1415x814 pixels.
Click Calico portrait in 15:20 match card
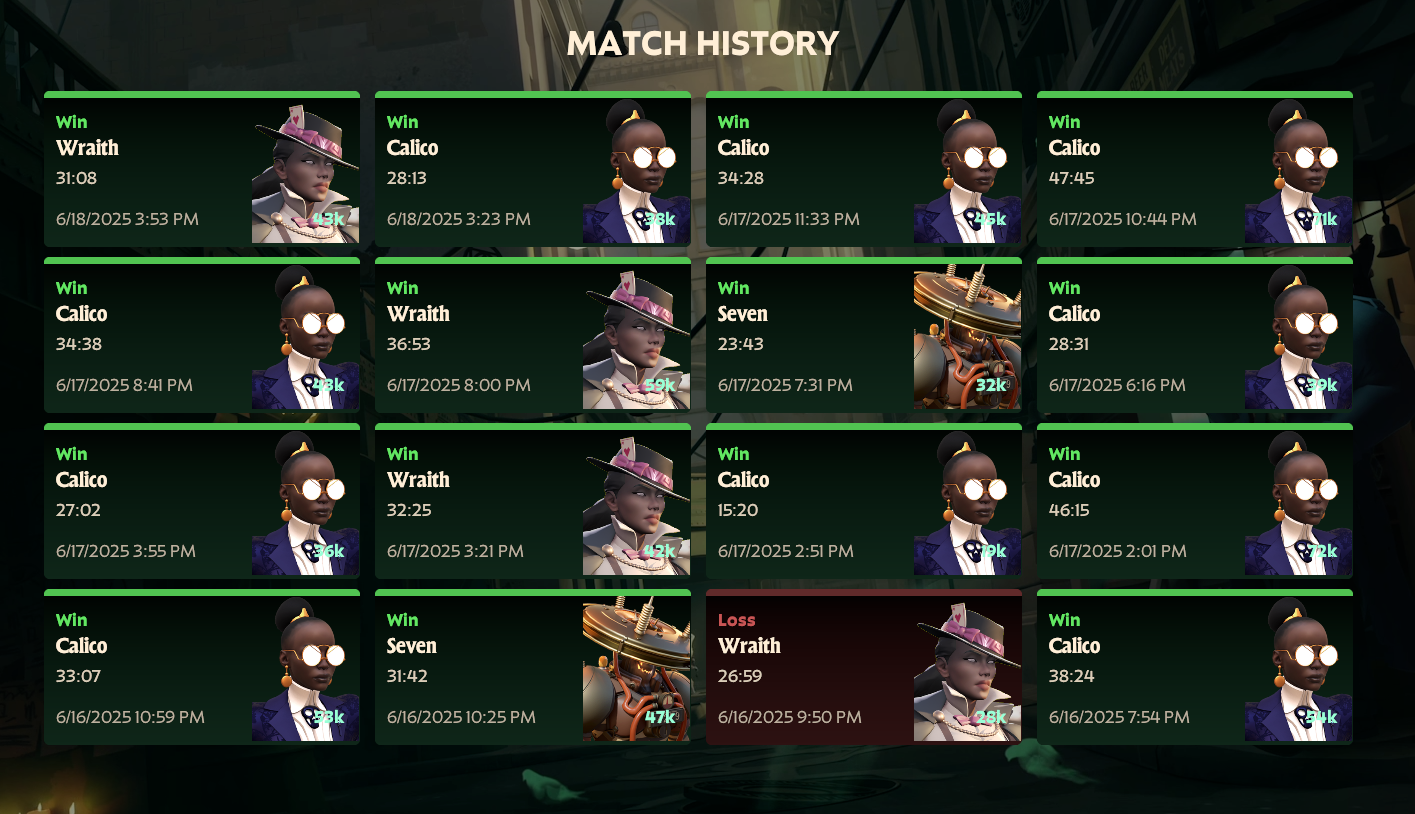pyautogui.click(x=967, y=504)
